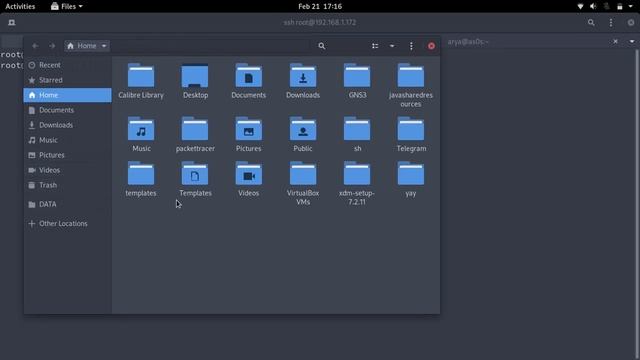Open the Files three-dot menu
The image size is (640, 360).
click(x=411, y=46)
